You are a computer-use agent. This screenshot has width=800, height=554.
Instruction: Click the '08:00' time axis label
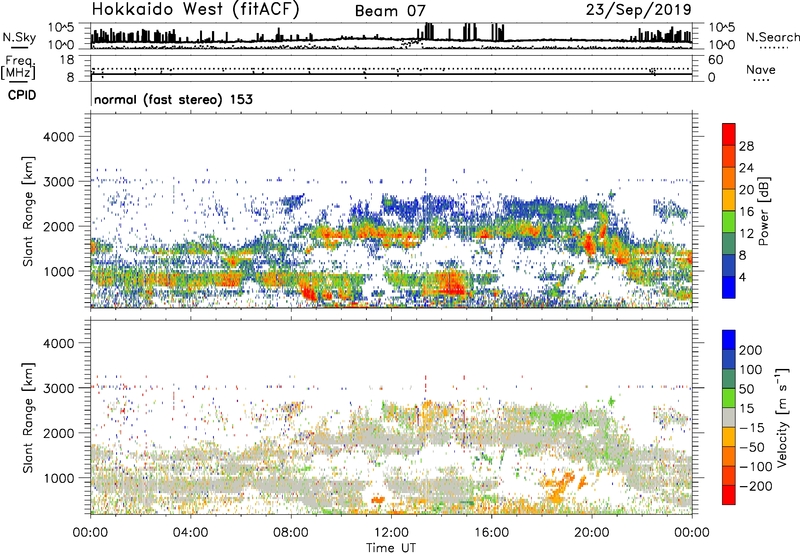291,533
